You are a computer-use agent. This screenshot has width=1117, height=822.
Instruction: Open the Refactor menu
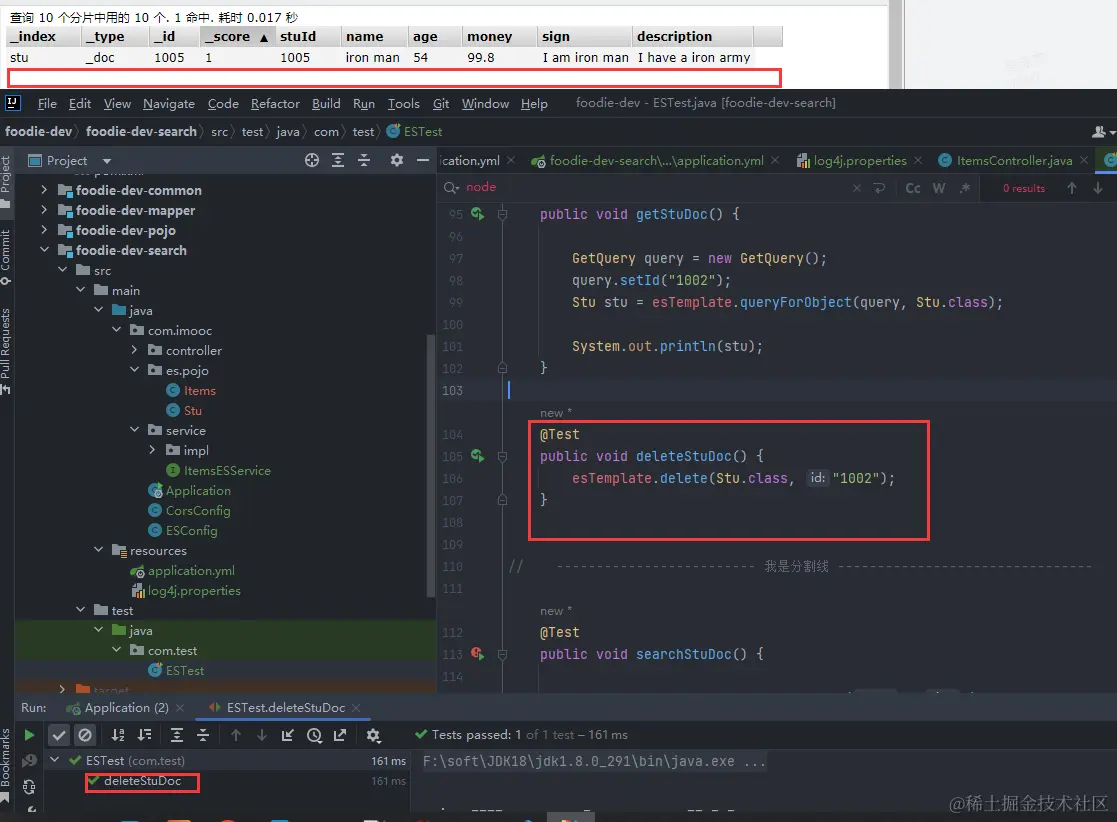pyautogui.click(x=275, y=104)
